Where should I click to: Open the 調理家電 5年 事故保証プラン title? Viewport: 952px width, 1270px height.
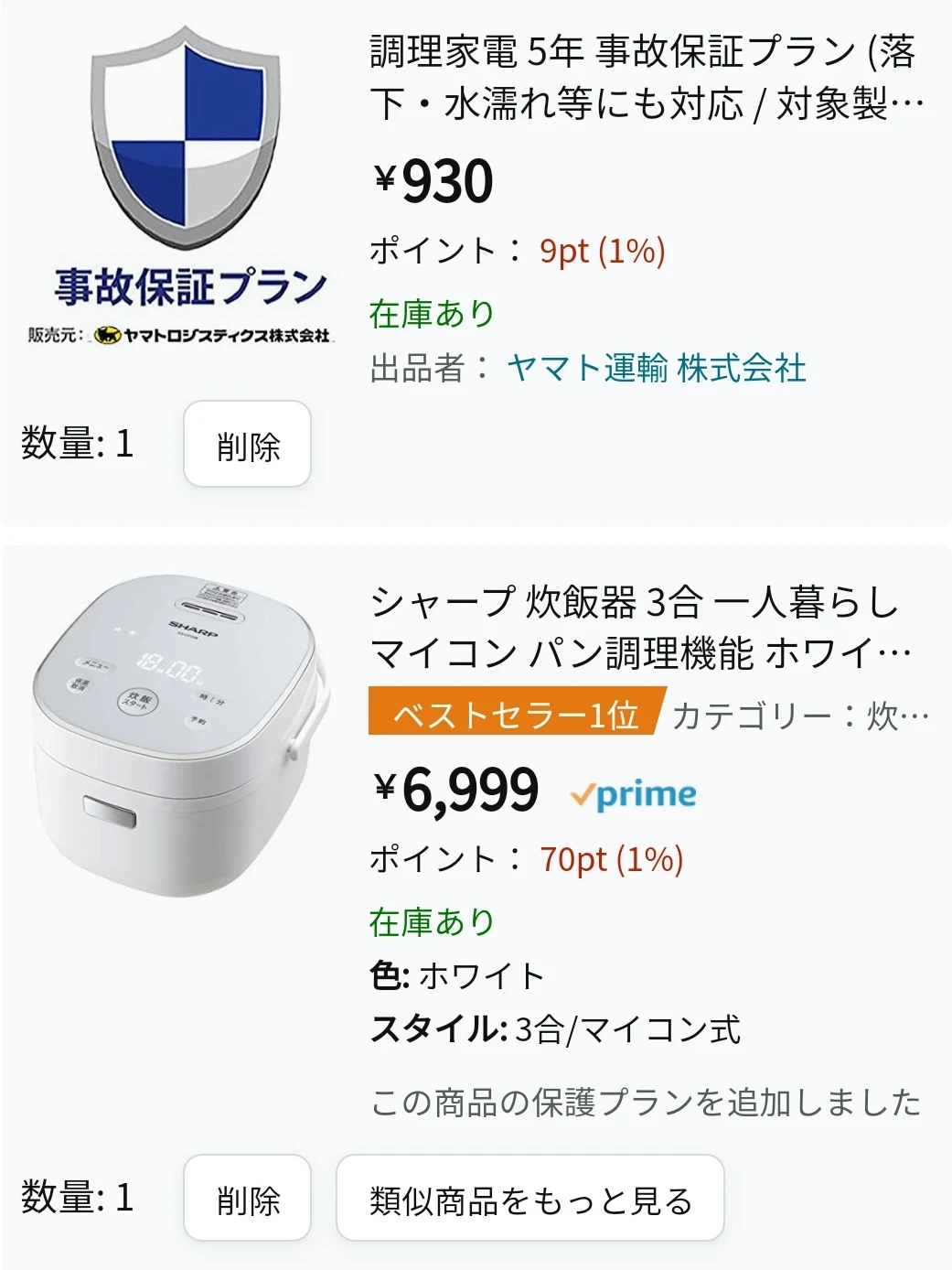coord(647,79)
